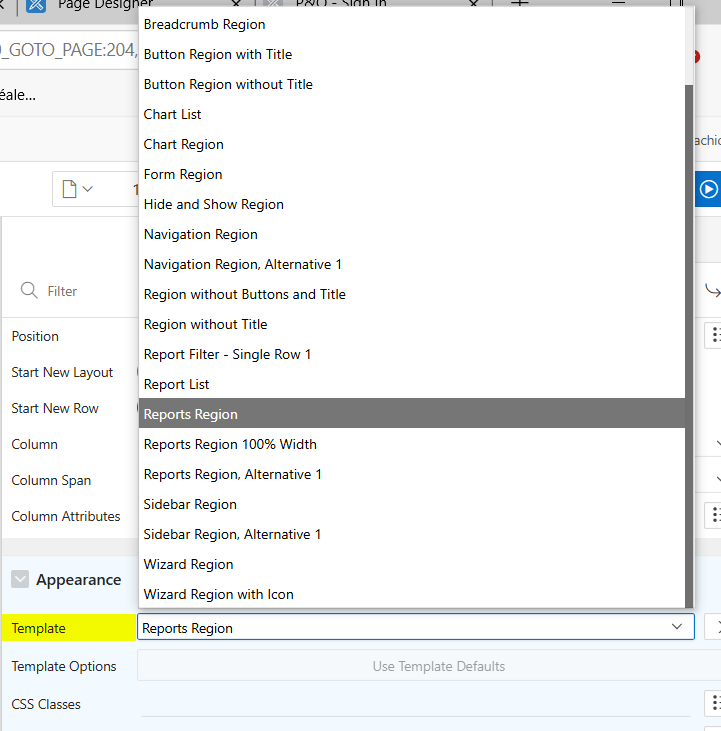
Task: Click the list icon for CSS Classes
Action: (x=714, y=703)
